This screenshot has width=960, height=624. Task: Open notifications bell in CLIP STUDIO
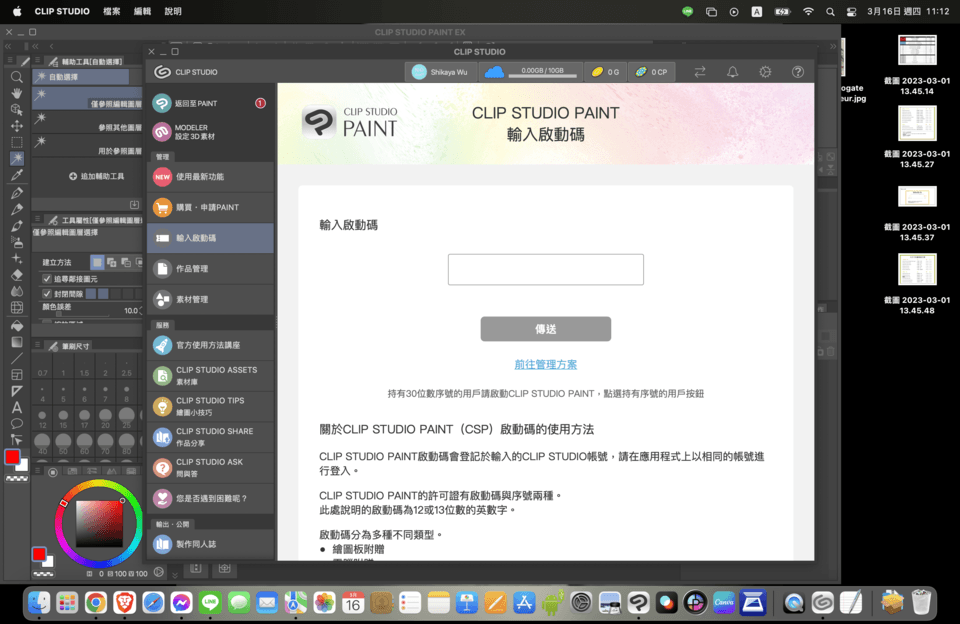tap(732, 72)
